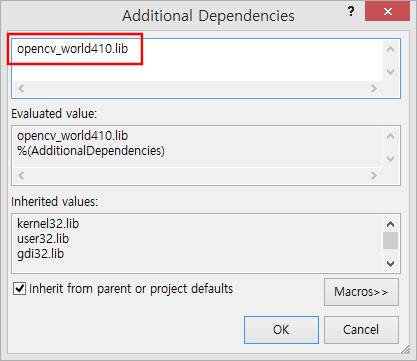Click the opencv_world410.lib entry in the edit field
This screenshot has width=417, height=361.
point(72,49)
